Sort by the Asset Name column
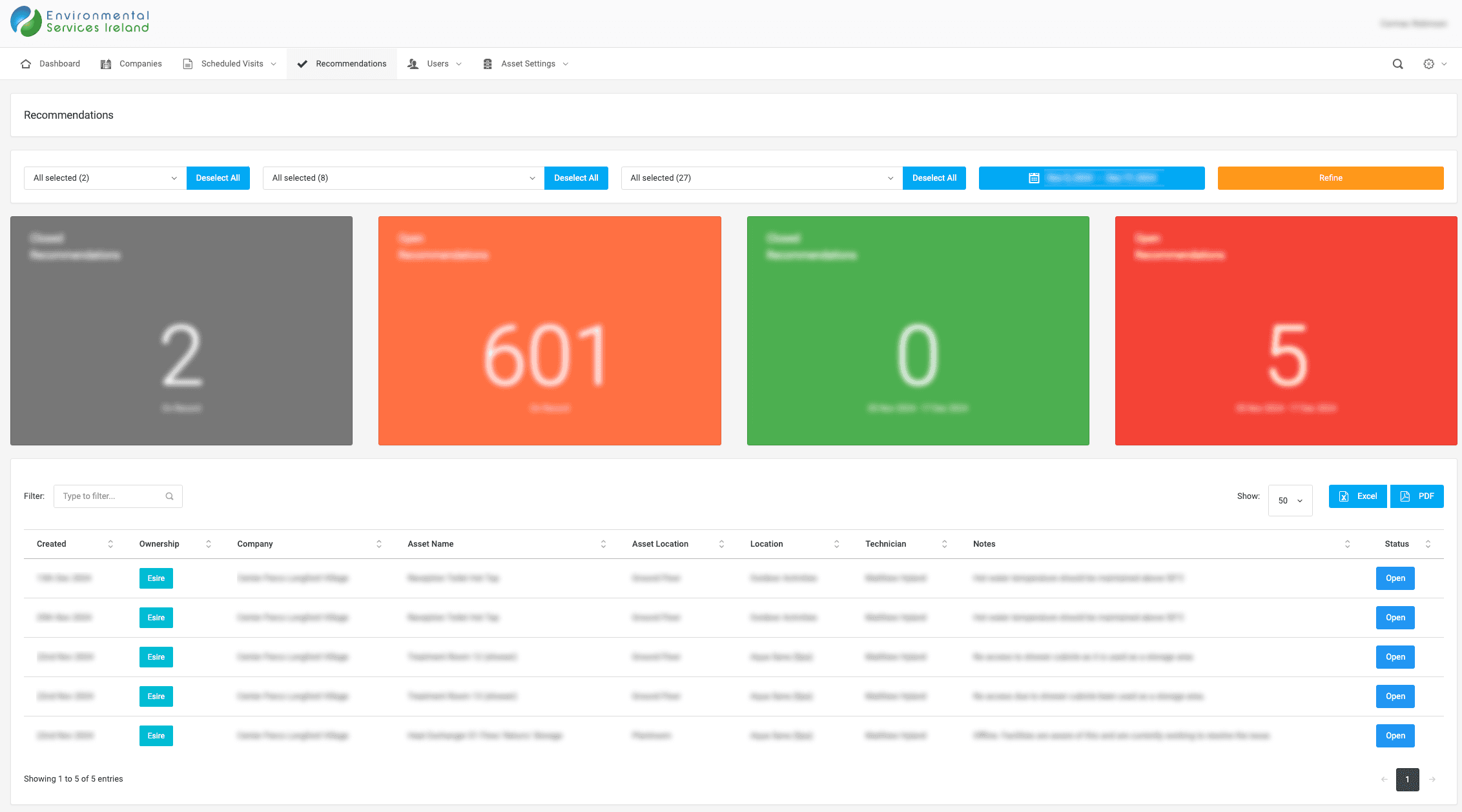1462x812 pixels. click(x=507, y=544)
